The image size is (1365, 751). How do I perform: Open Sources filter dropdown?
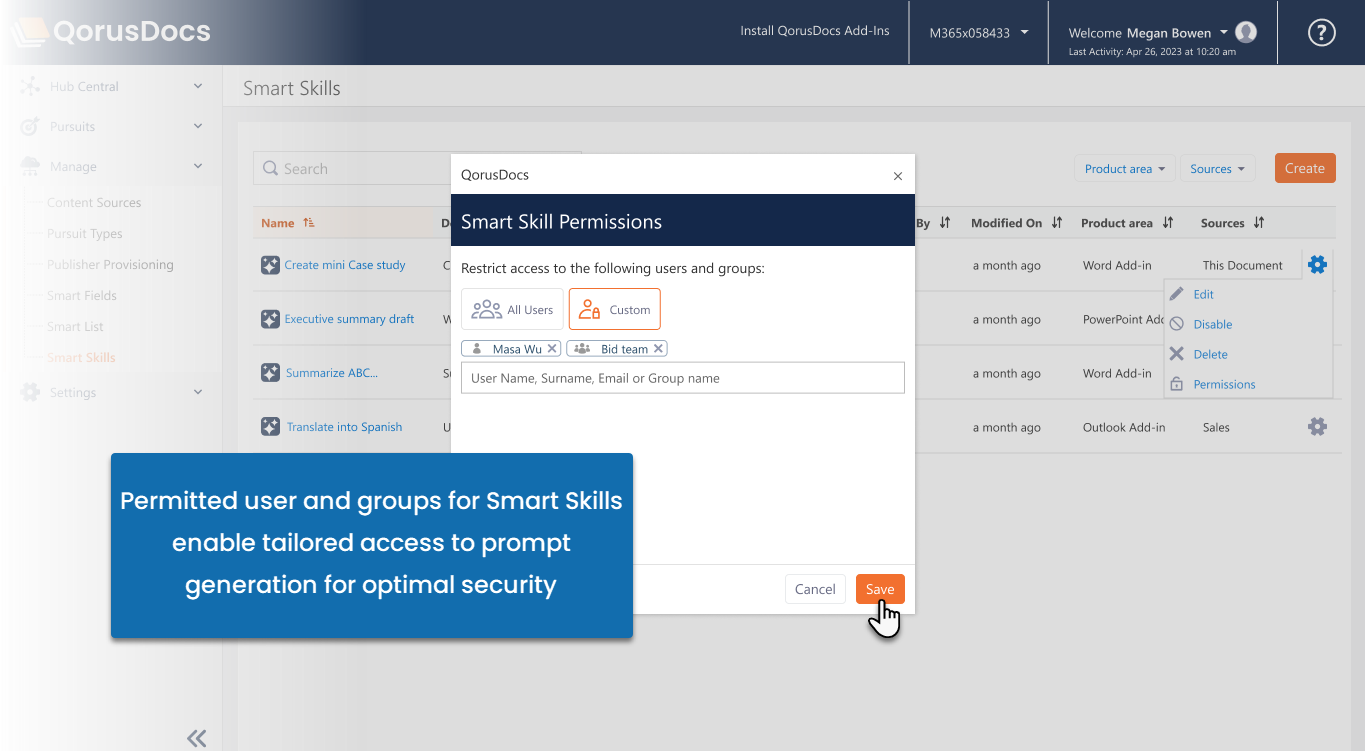[x=1217, y=169]
